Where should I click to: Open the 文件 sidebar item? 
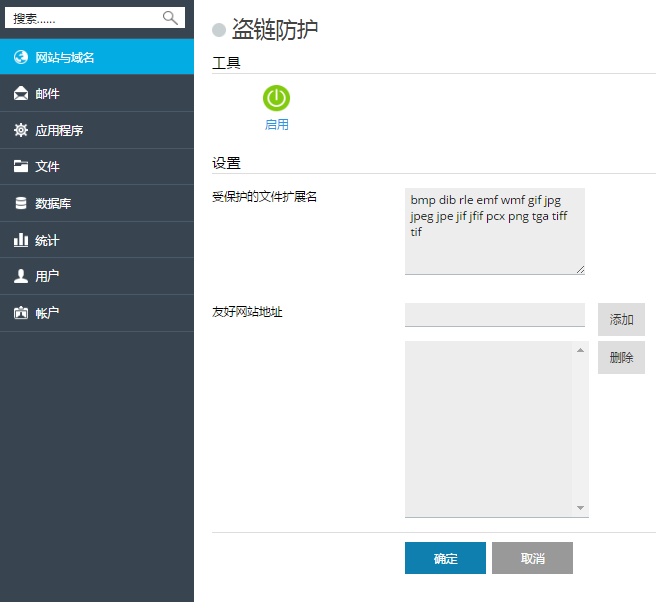[x=97, y=167]
